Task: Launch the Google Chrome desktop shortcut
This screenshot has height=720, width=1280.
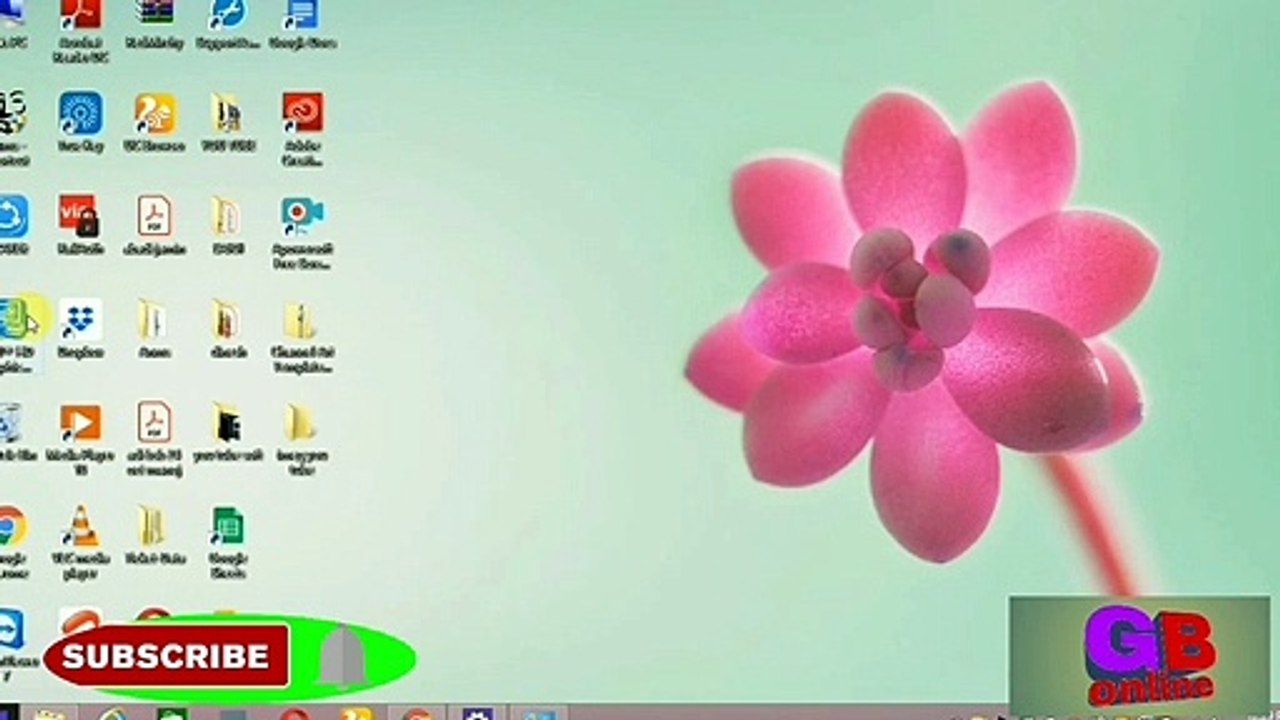Action: point(11,526)
